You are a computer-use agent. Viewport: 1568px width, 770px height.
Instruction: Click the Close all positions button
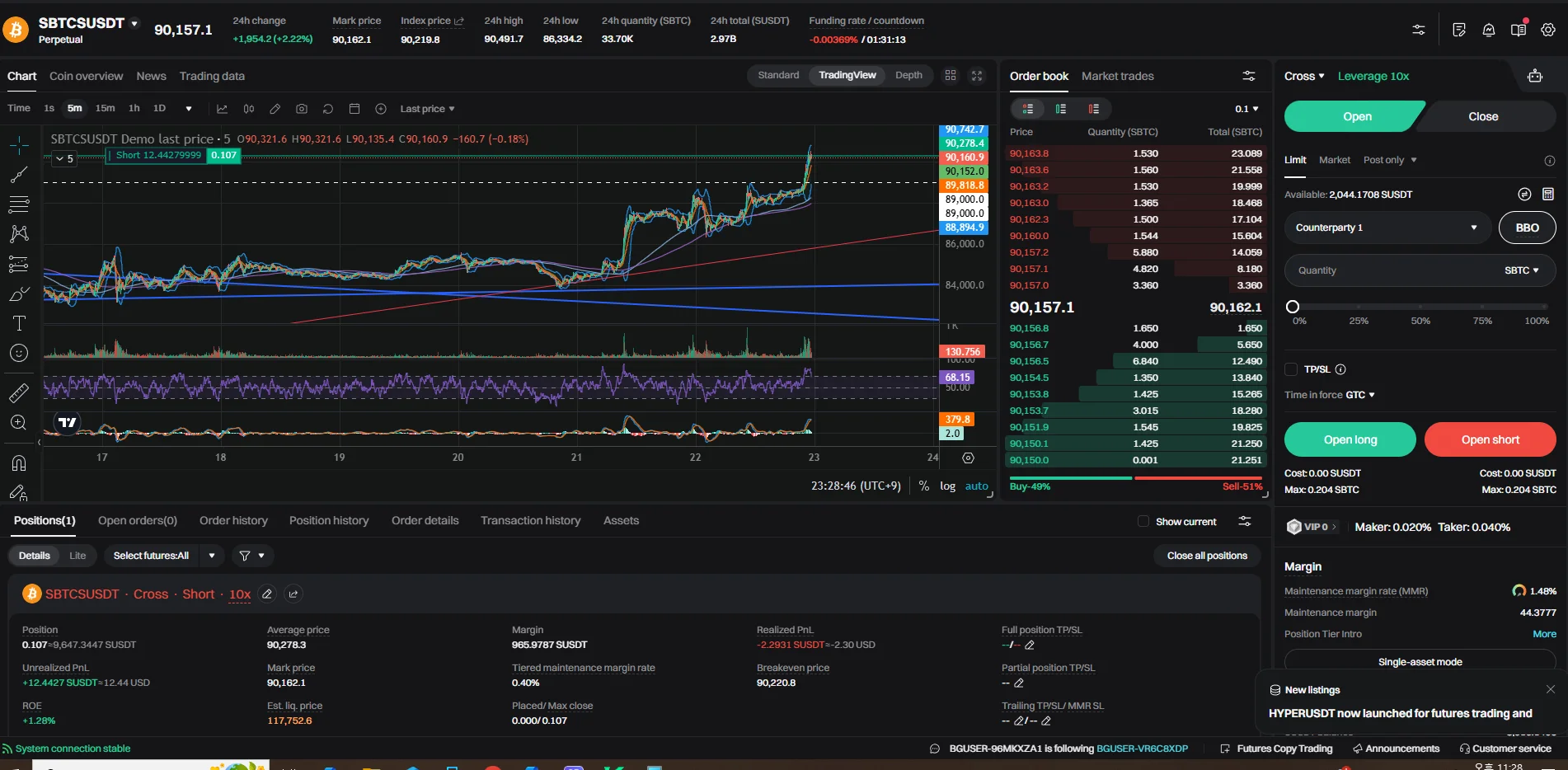click(1206, 556)
